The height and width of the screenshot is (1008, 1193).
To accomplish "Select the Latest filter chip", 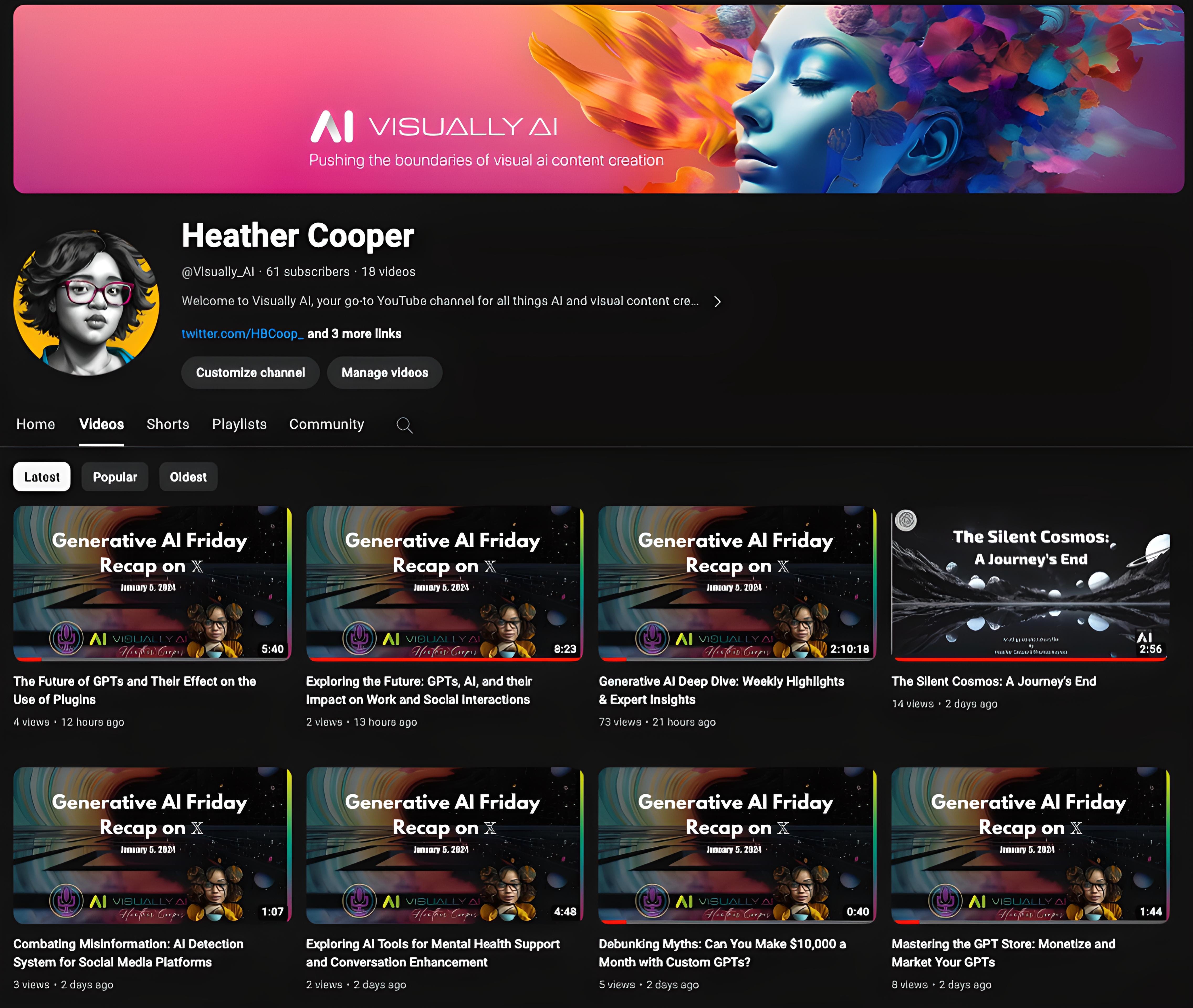I will [42, 477].
